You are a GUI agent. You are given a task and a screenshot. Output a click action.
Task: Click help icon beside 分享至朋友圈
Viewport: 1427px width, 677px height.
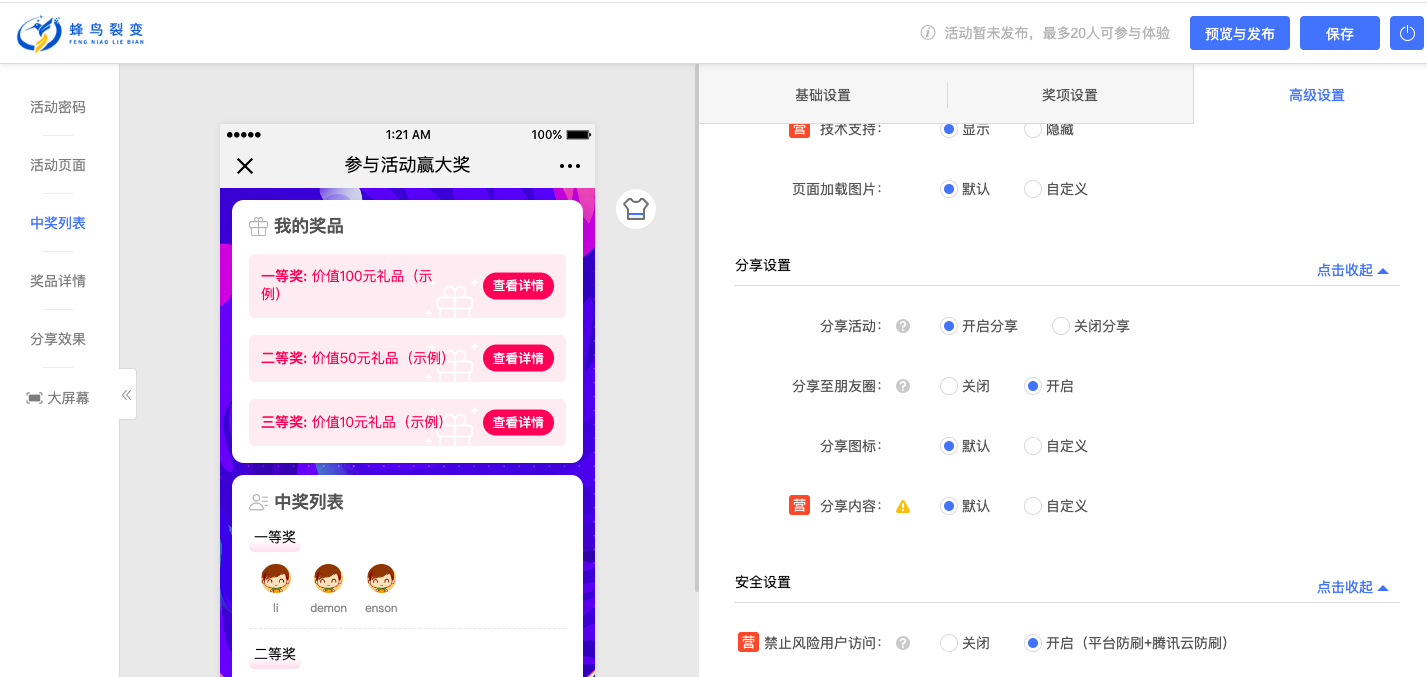[x=903, y=386]
